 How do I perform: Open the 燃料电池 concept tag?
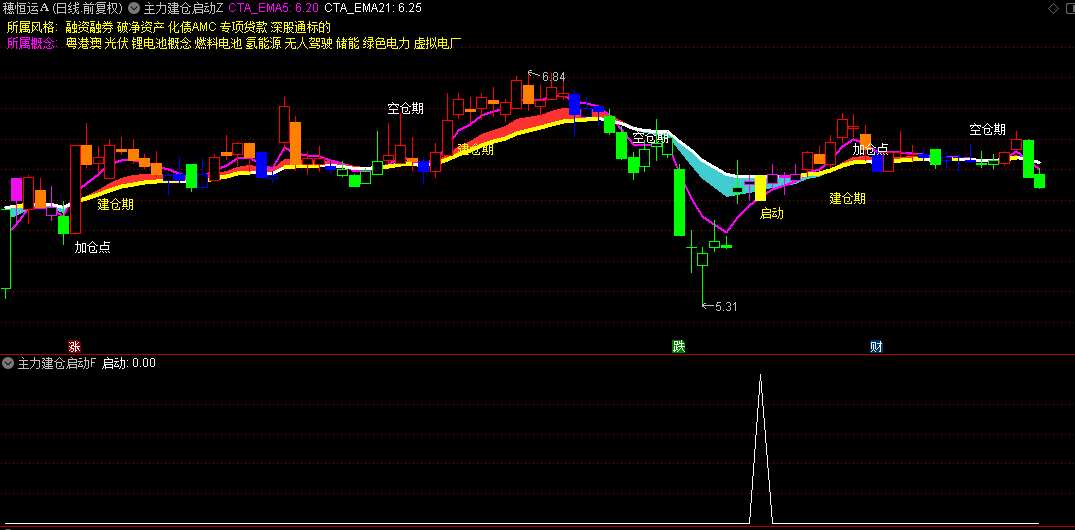pos(218,45)
